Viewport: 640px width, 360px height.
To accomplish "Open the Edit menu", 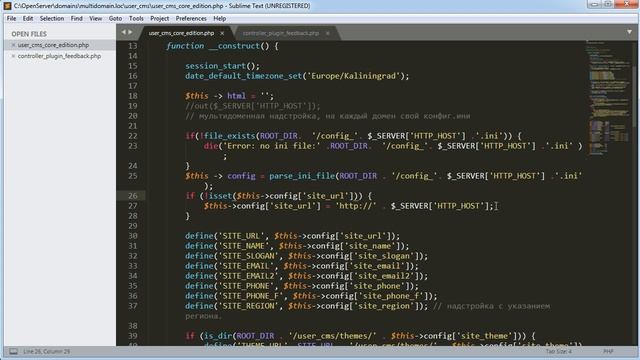I will click(28, 18).
